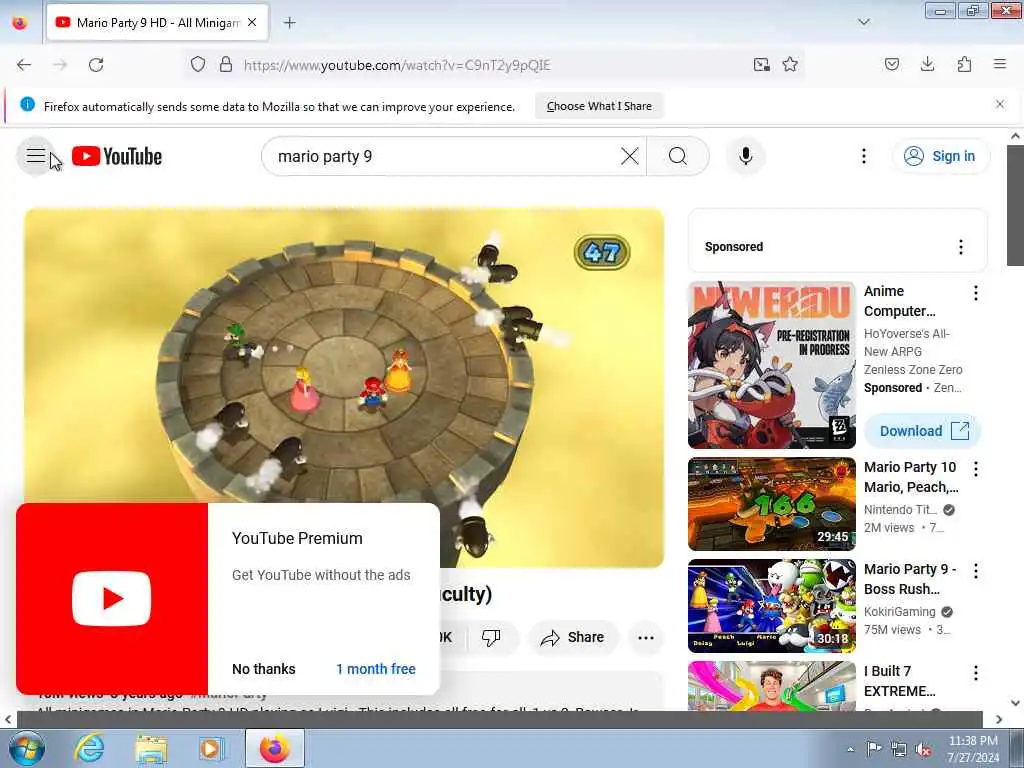1024x768 pixels.
Task: Click the muted volume tray icon
Action: (x=923, y=749)
